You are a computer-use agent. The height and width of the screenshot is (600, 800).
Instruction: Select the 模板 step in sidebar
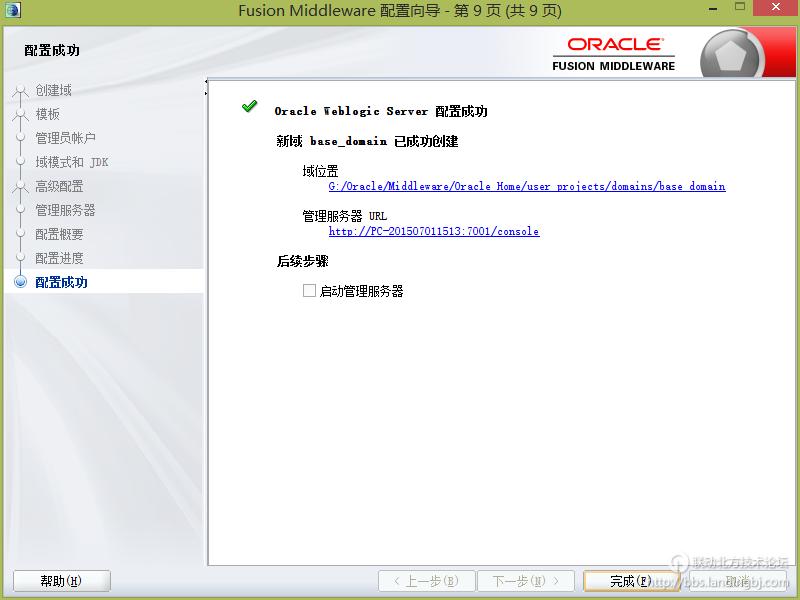point(48,114)
